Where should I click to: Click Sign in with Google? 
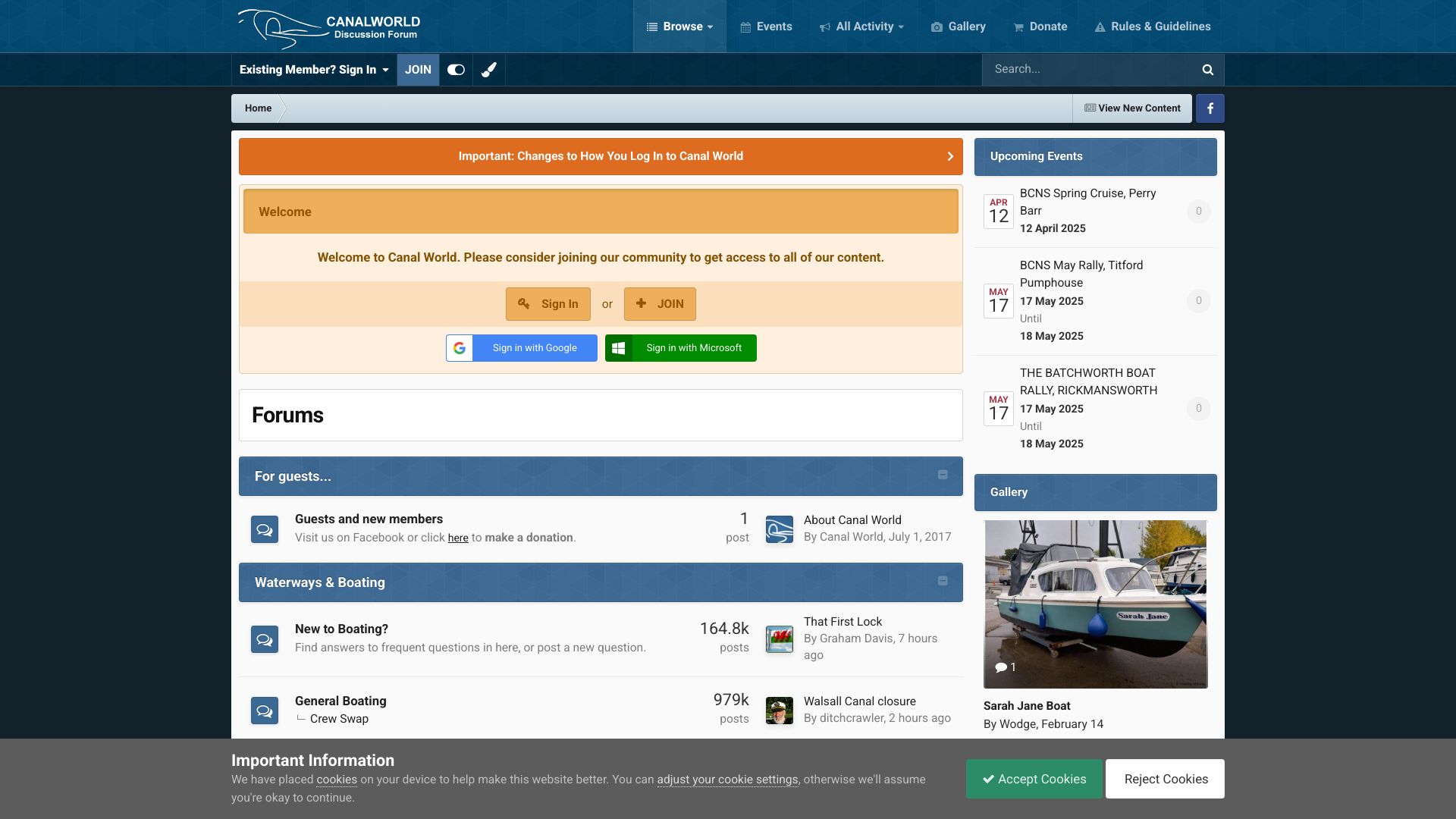tap(522, 348)
